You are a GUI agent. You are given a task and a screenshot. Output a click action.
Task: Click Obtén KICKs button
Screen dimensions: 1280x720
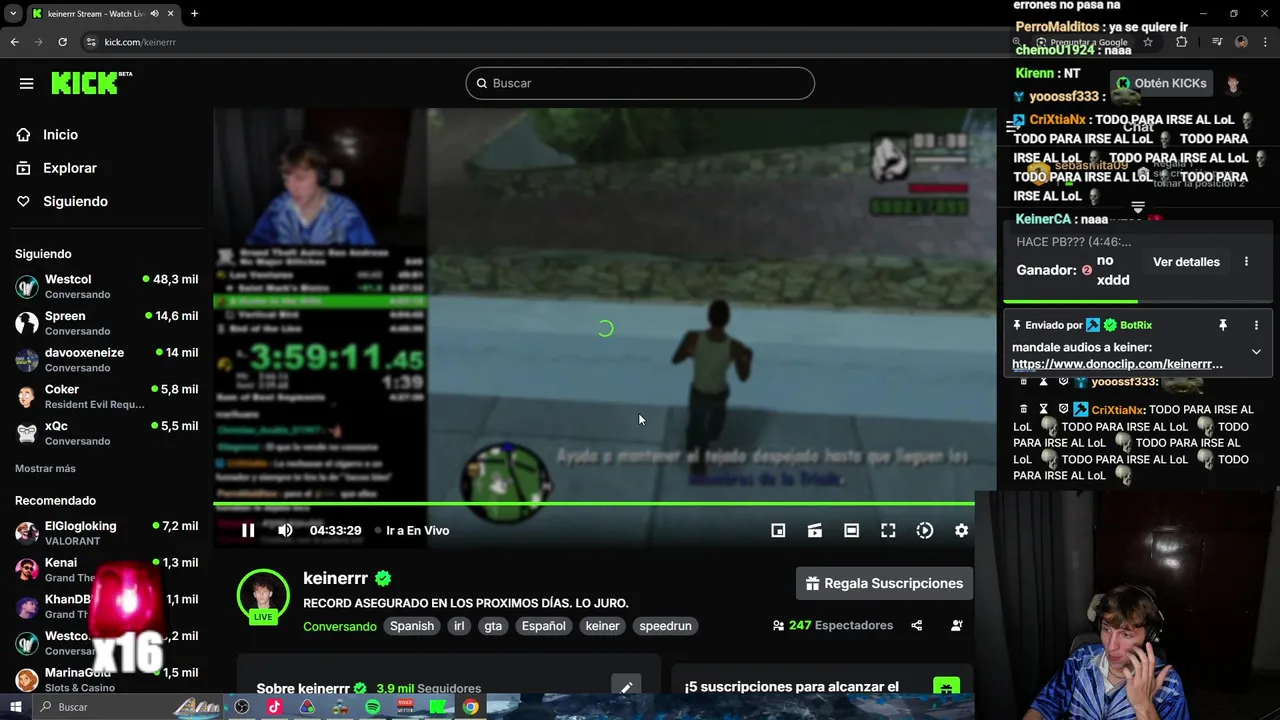tap(1161, 83)
